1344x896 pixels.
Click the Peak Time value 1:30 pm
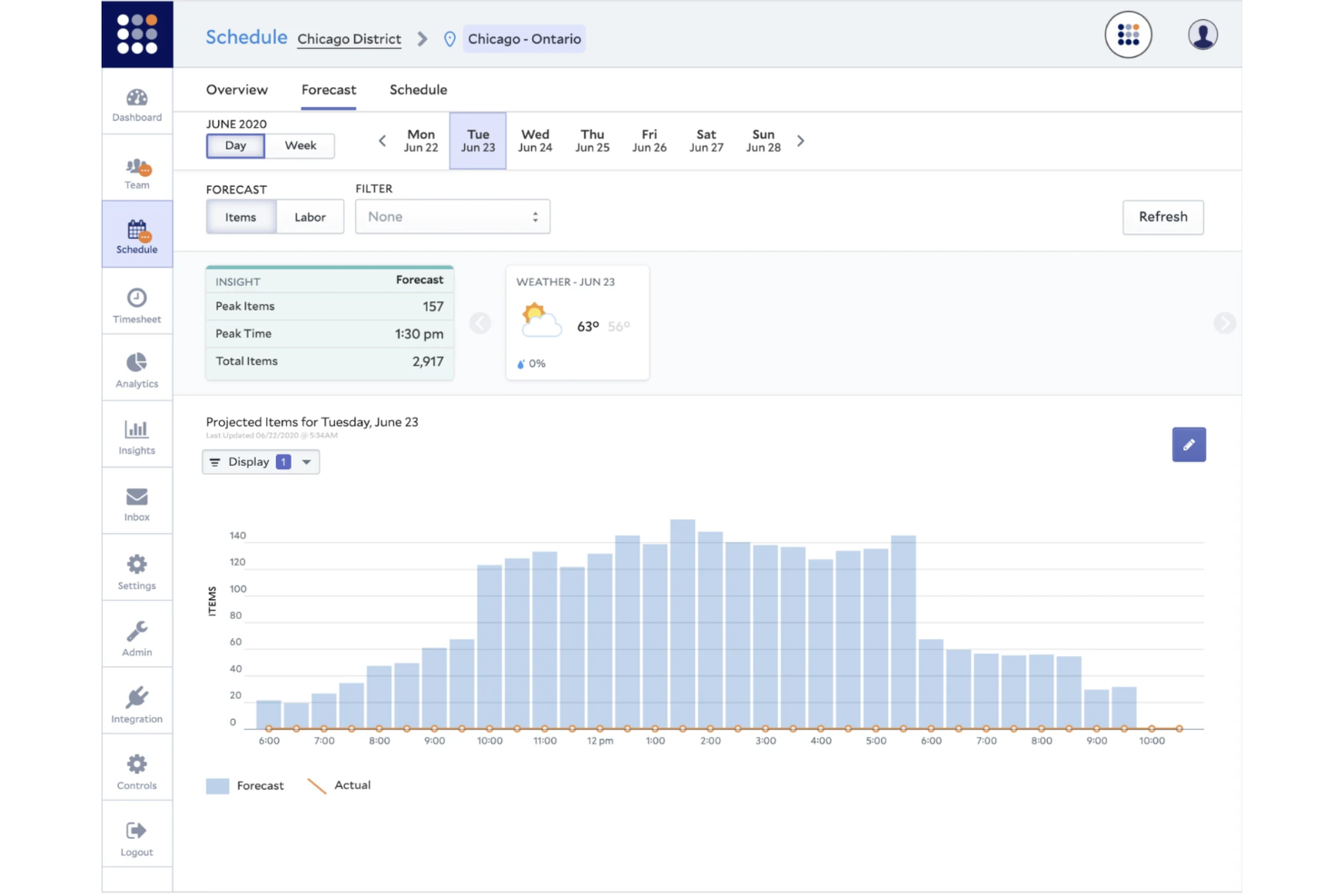[x=420, y=334]
